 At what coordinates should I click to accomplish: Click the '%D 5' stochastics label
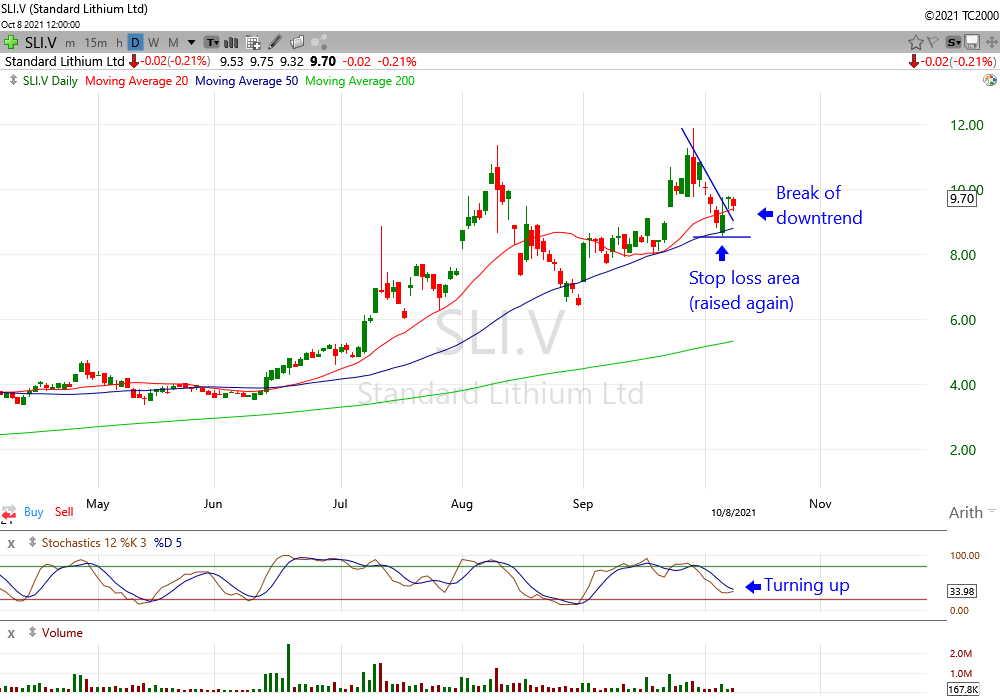click(168, 543)
